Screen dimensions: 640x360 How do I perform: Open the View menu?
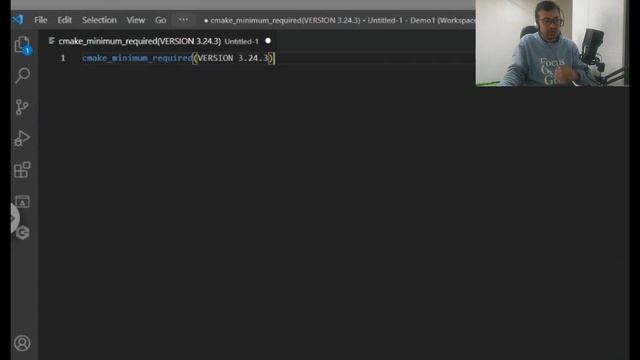[x=136, y=20]
